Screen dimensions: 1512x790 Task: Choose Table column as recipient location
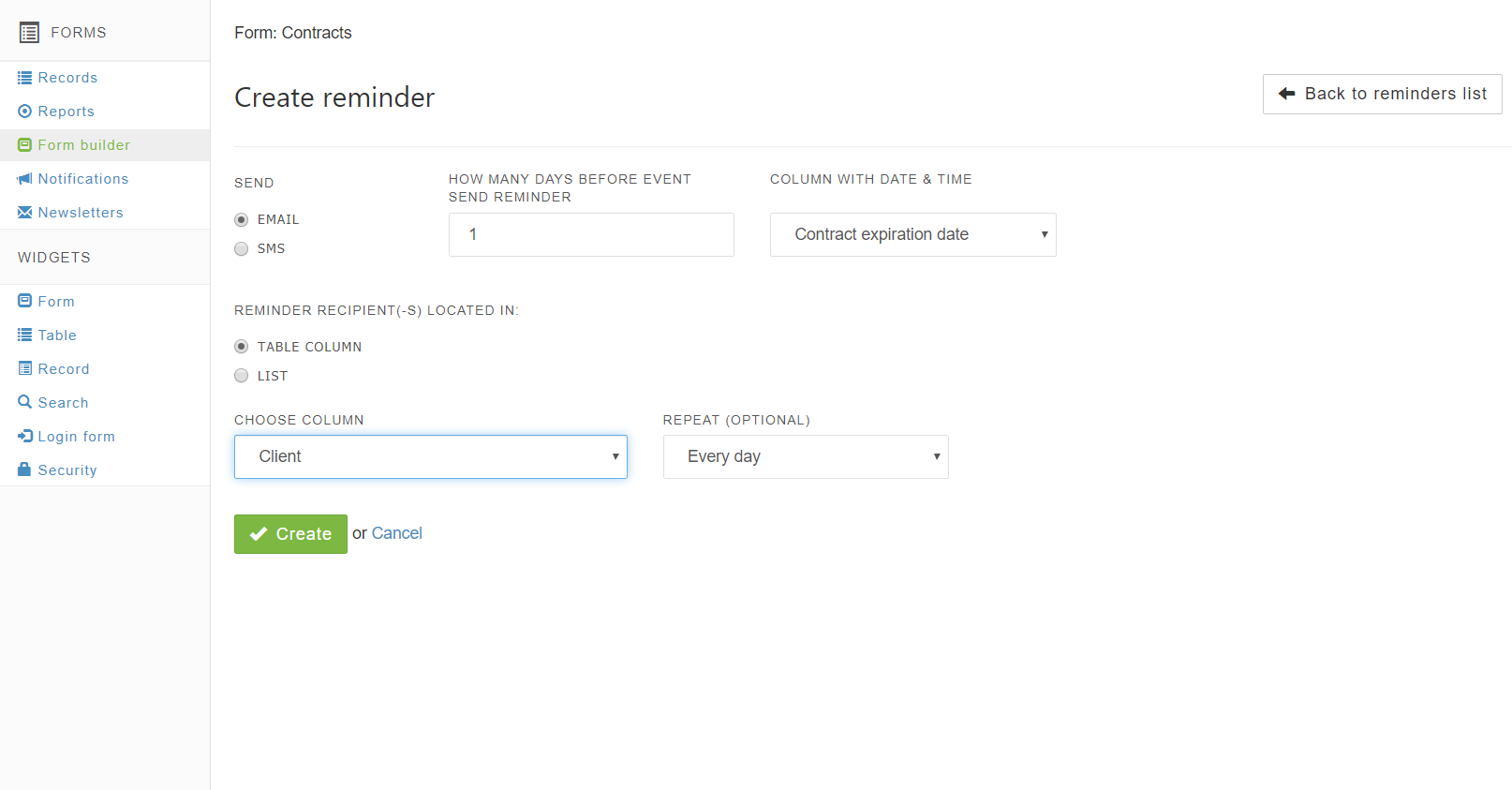pyautogui.click(x=242, y=347)
